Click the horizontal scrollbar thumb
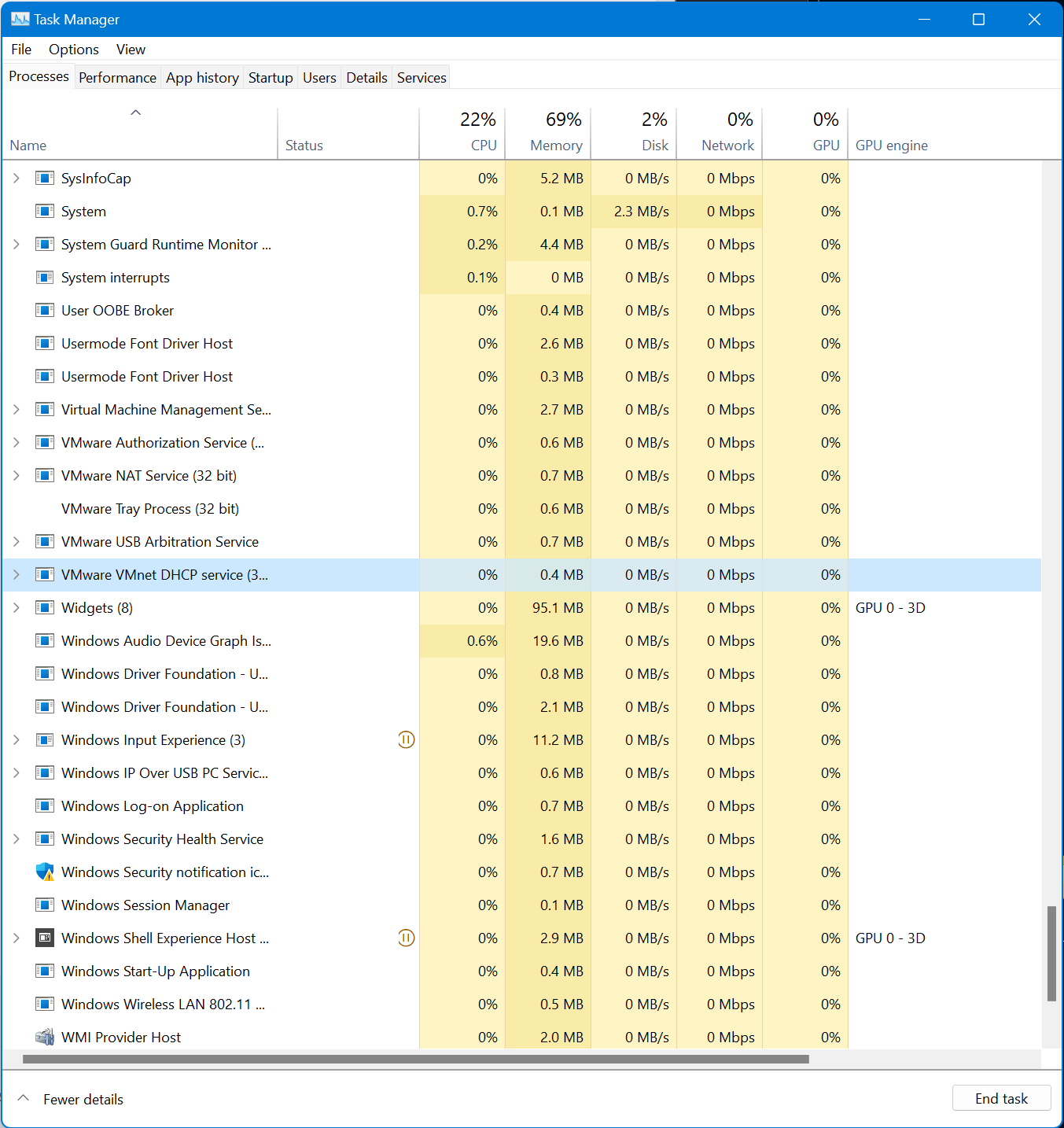This screenshot has height=1128, width=1064. [416, 1059]
